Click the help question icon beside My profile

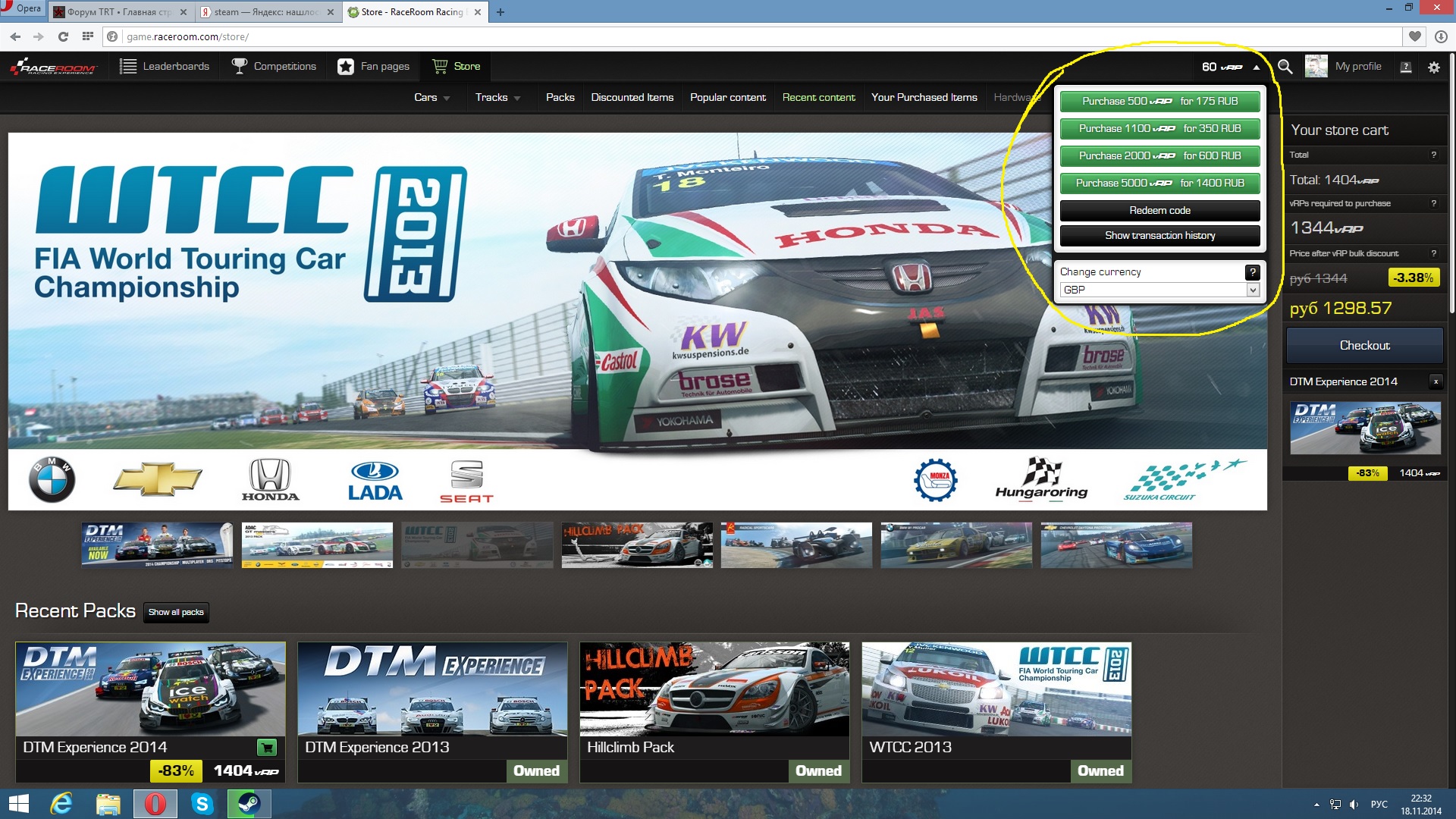1405,67
